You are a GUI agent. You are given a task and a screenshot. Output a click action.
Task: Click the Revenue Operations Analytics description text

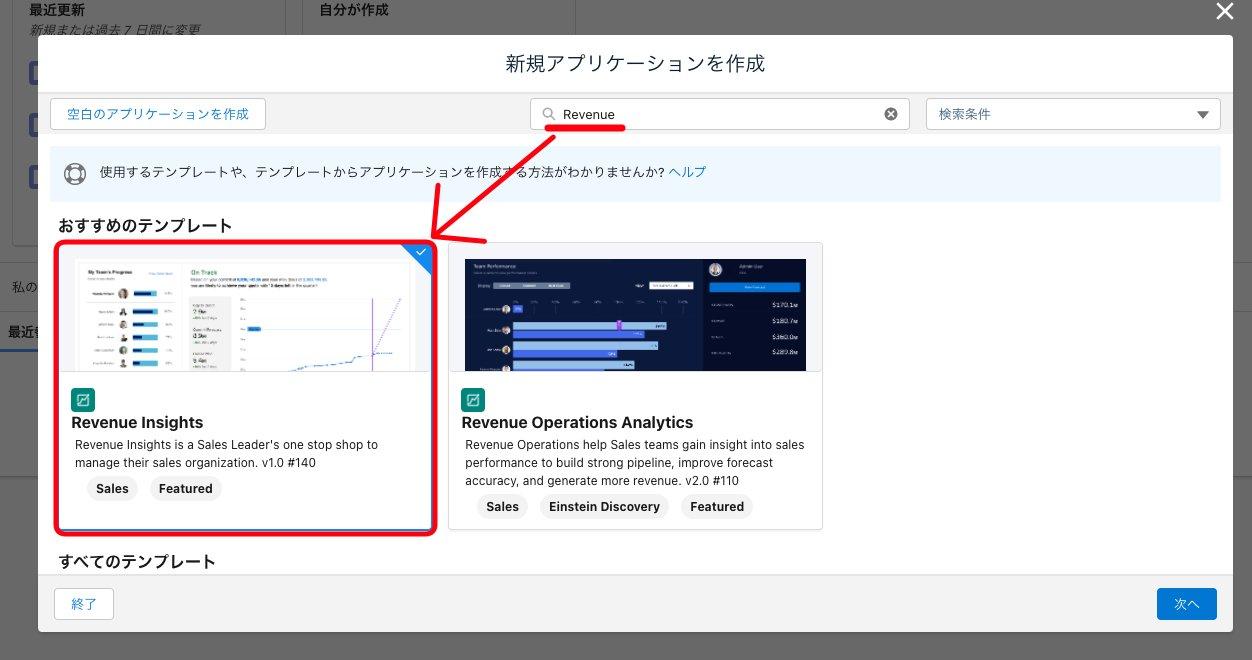click(x=635, y=463)
